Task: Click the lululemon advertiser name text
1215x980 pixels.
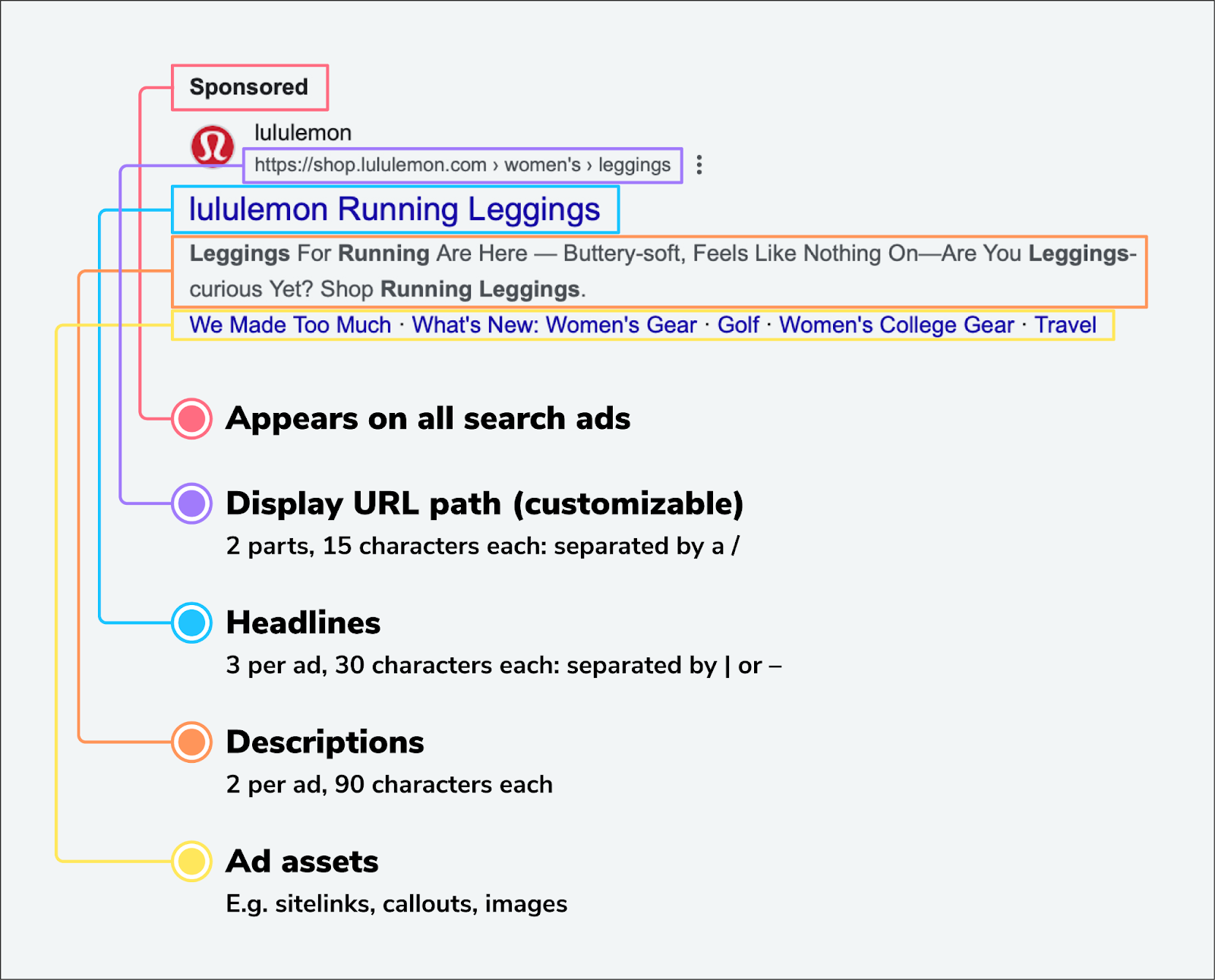Action: coord(302,133)
